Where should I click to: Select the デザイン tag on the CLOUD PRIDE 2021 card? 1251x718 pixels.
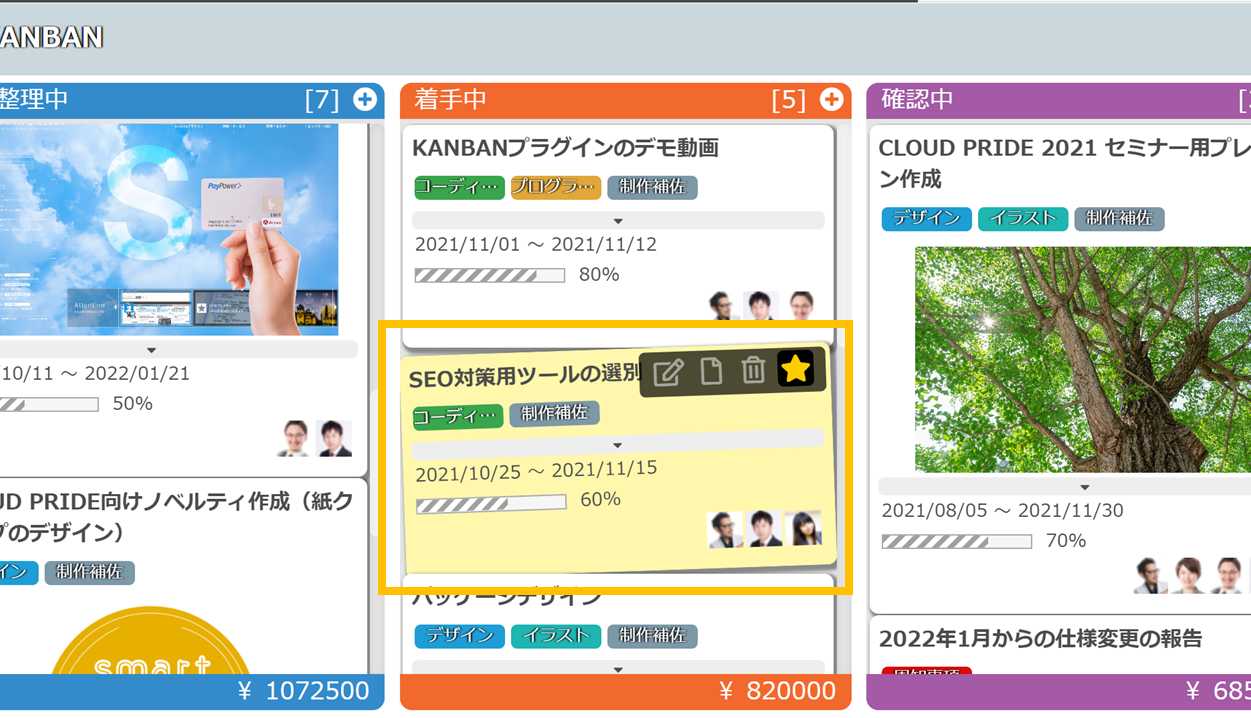pyautogui.click(x=927, y=218)
